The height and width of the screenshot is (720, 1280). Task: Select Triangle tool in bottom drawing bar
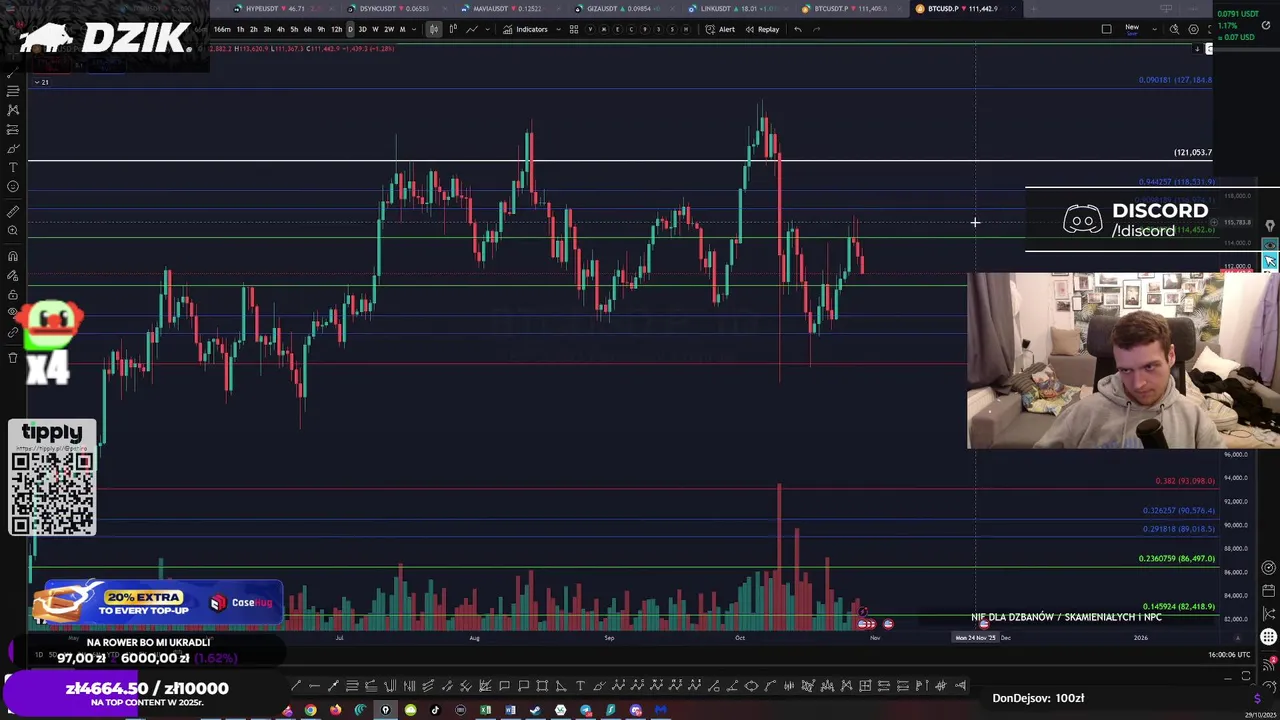pyautogui.click(x=561, y=685)
